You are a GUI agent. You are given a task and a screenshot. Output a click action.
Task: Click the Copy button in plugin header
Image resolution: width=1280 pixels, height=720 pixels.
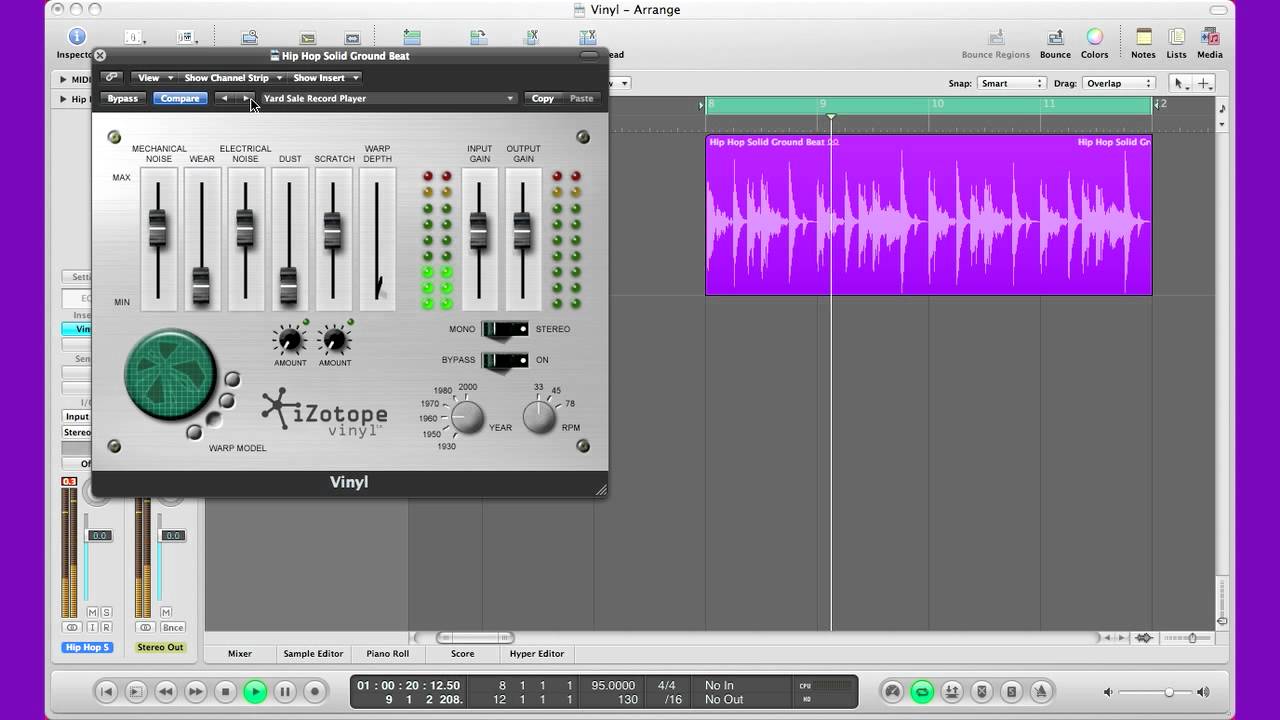tap(543, 98)
